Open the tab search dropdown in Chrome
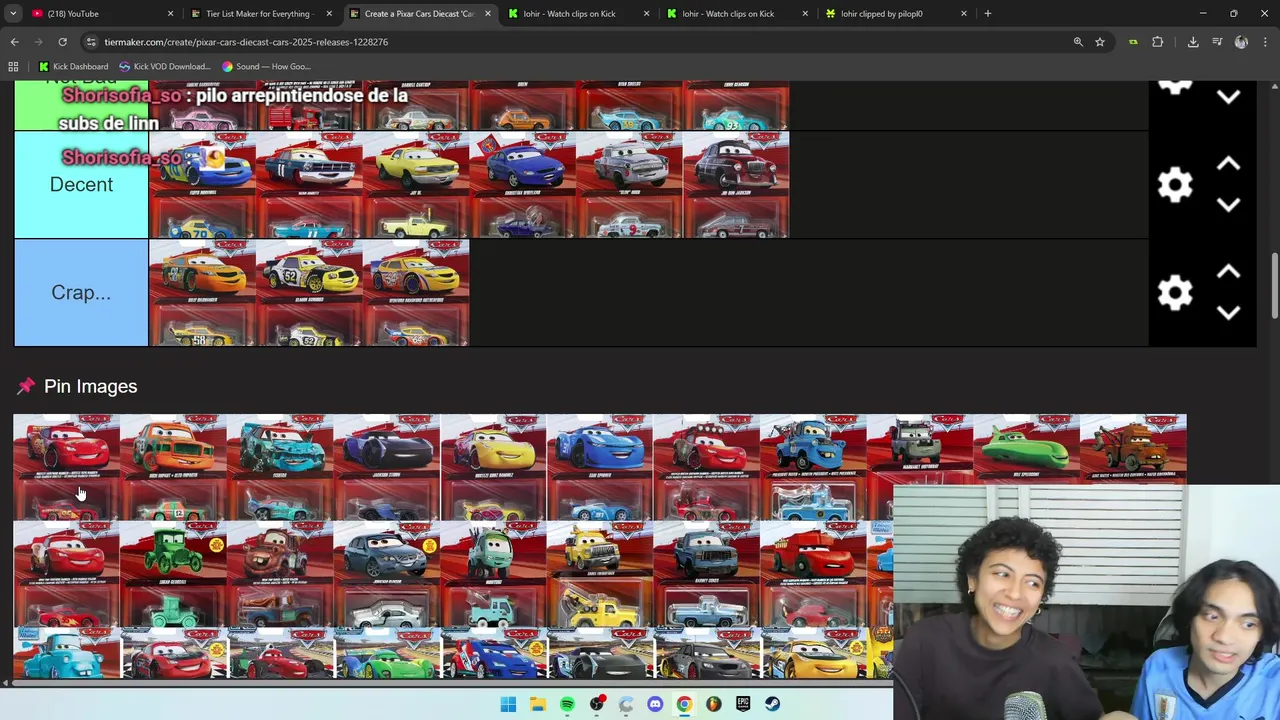This screenshot has height=720, width=1280. (x=13, y=14)
